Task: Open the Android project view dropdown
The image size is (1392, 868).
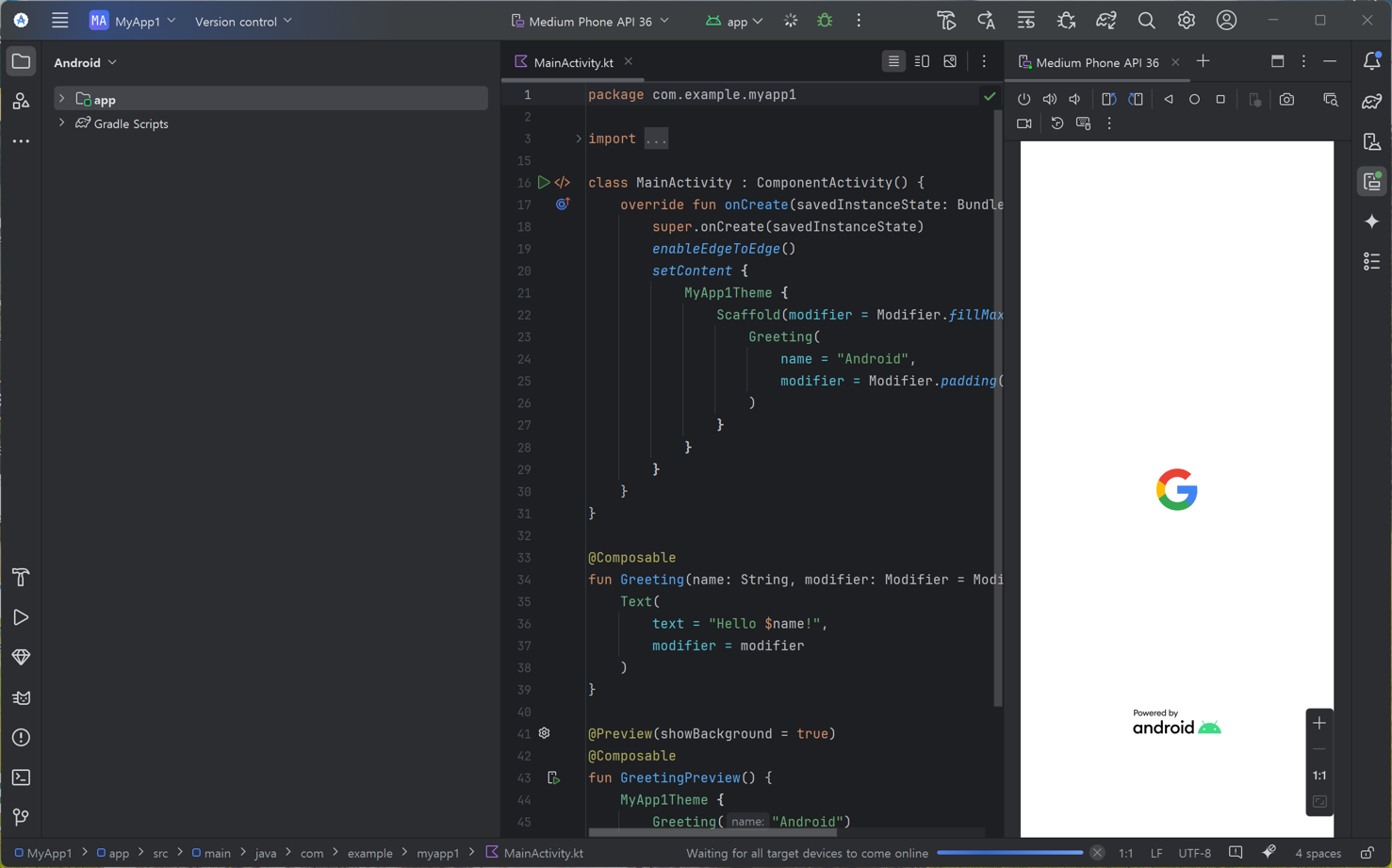Action: click(x=85, y=62)
